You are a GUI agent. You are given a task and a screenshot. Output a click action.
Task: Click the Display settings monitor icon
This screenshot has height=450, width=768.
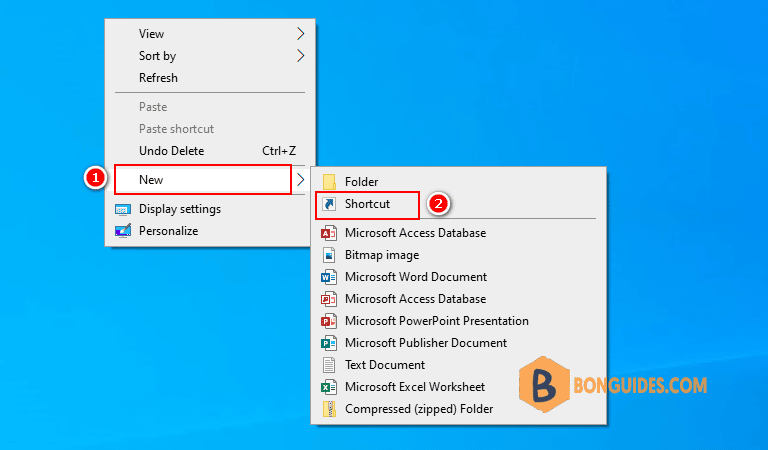tap(122, 210)
